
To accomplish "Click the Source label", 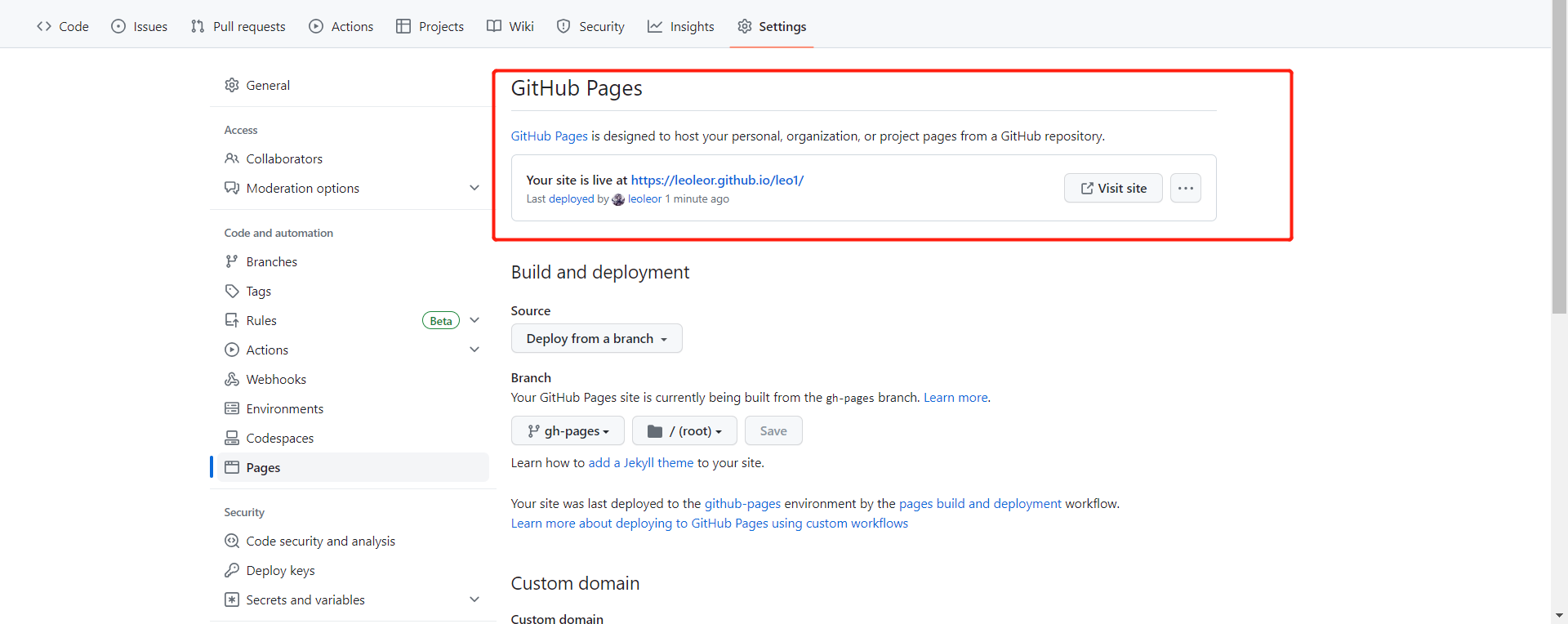I will coord(531,310).
